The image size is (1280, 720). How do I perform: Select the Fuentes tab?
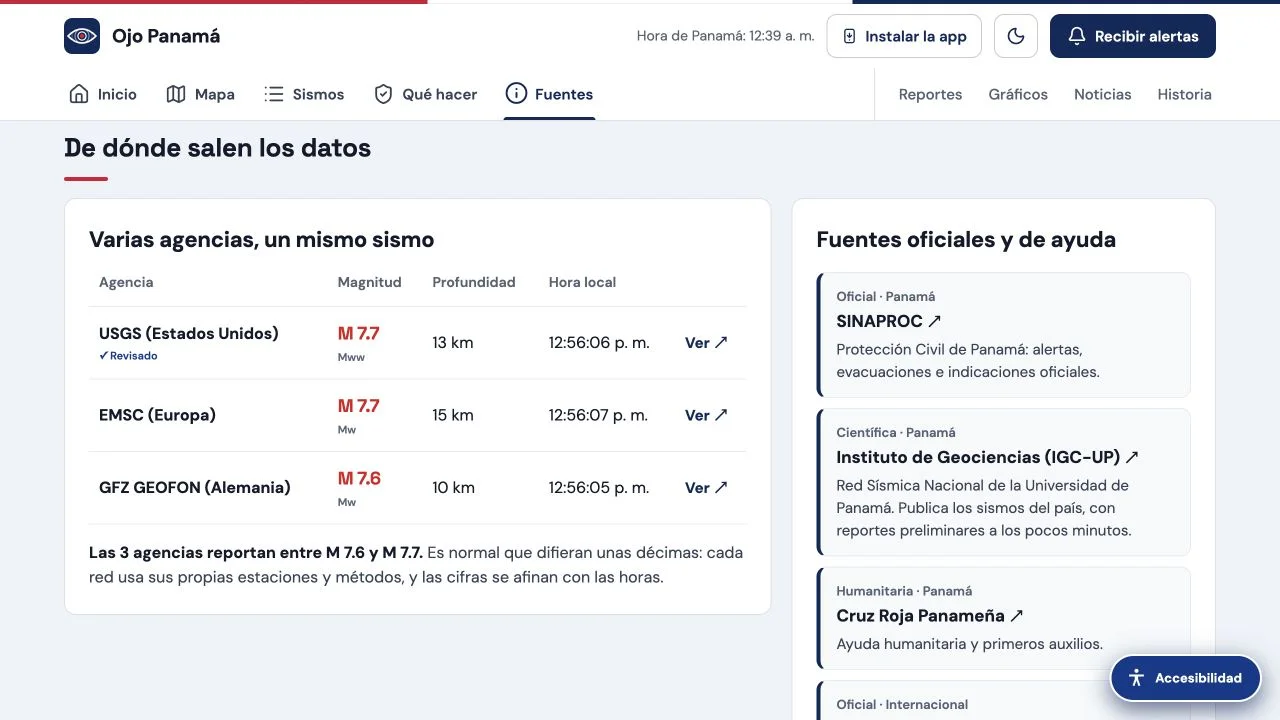tap(549, 94)
